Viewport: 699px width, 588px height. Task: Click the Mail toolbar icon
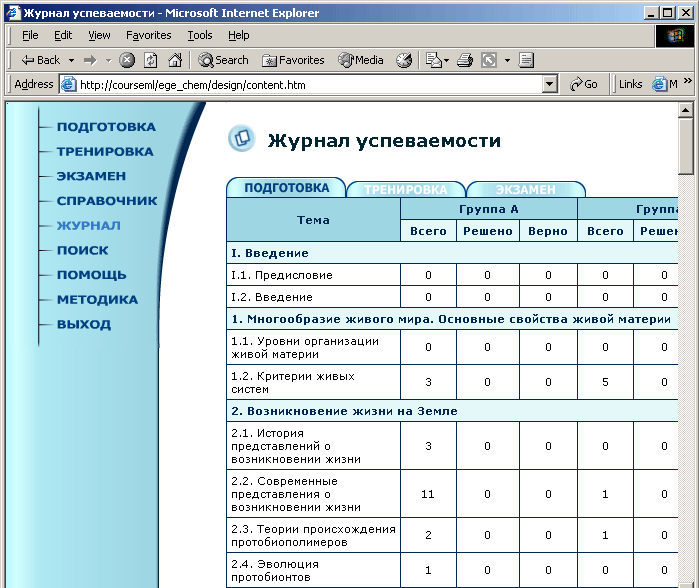(433, 60)
